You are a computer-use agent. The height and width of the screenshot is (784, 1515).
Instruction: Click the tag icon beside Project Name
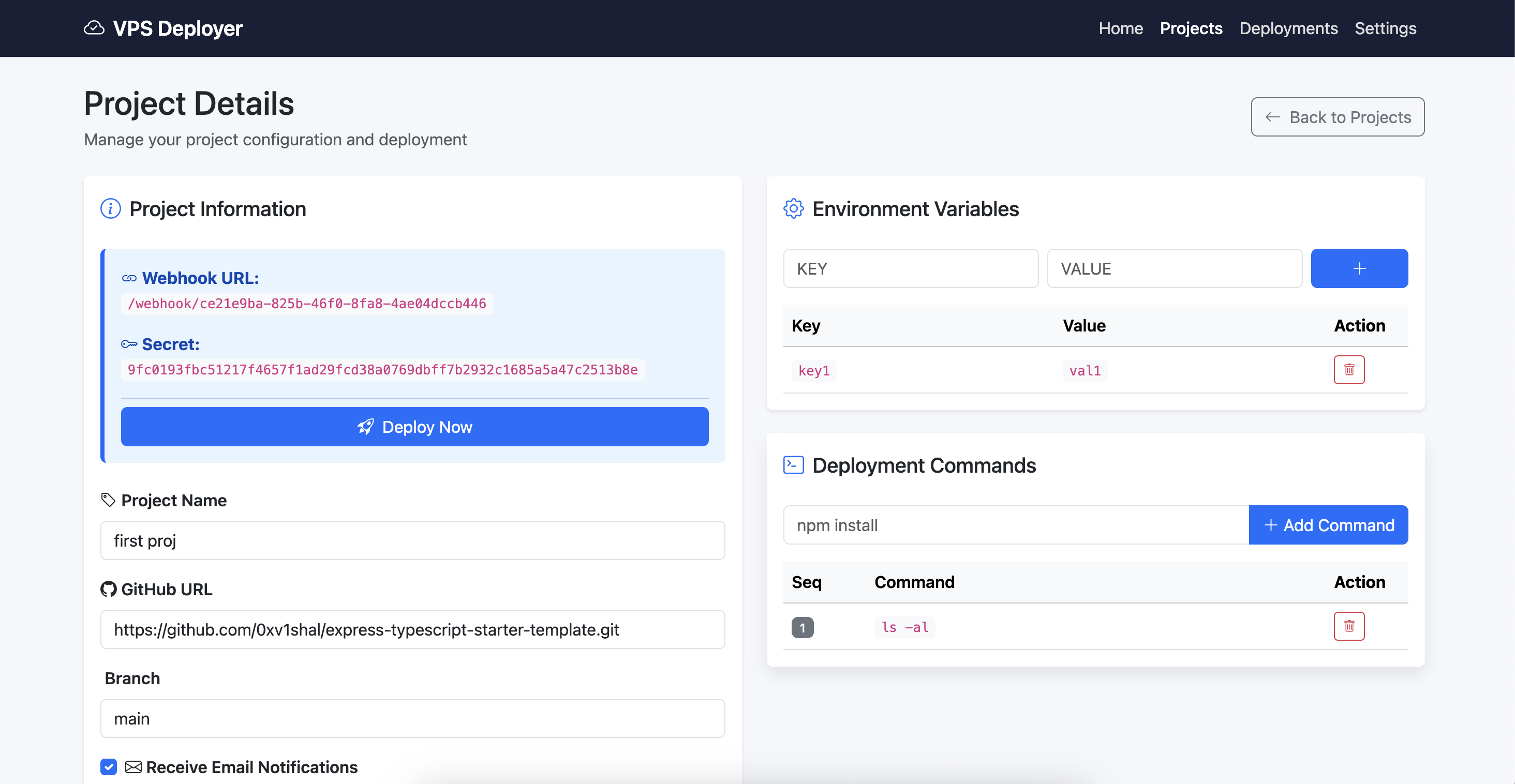(x=108, y=499)
